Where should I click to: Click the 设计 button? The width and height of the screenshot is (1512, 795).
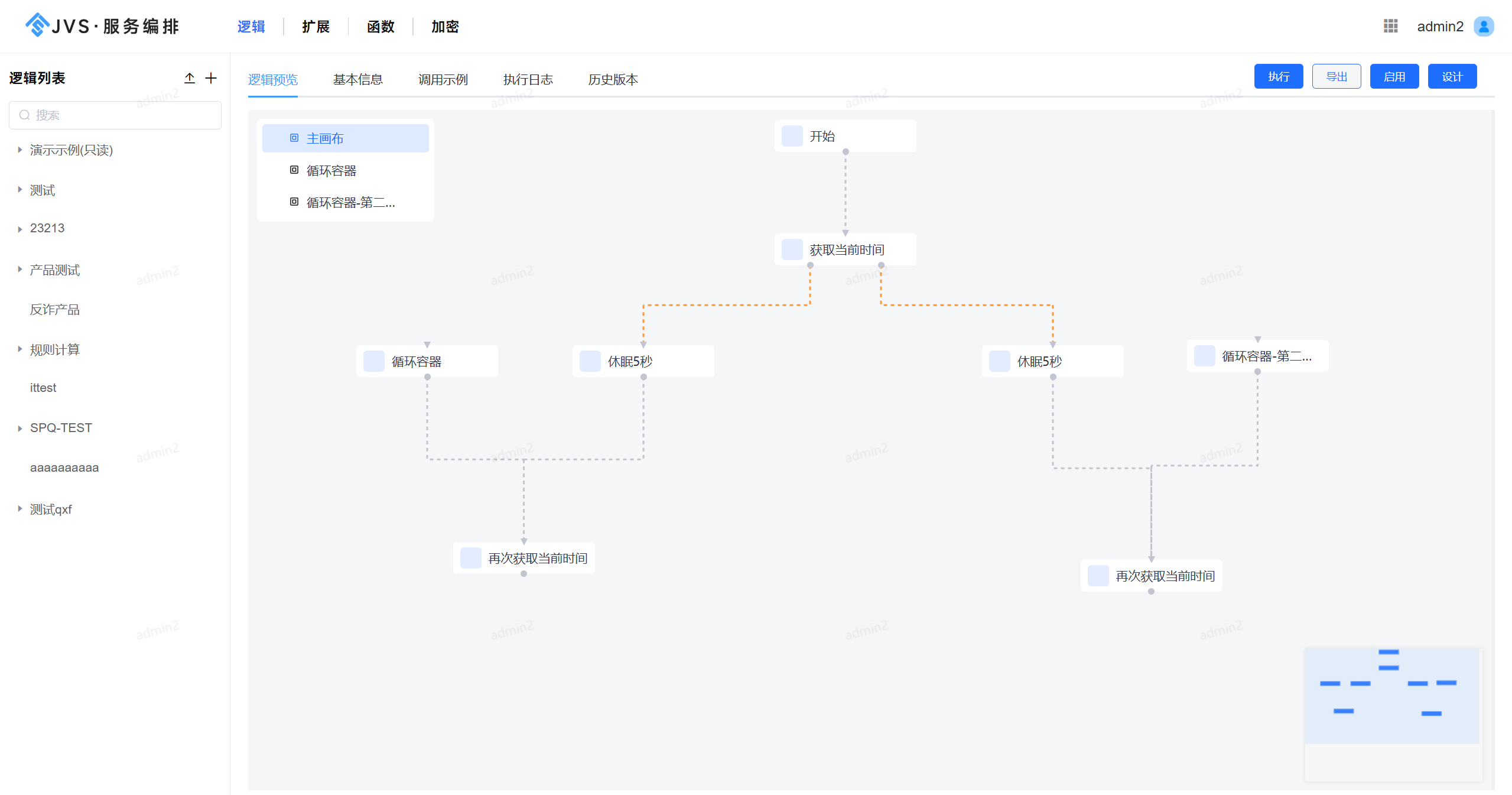coord(1452,76)
